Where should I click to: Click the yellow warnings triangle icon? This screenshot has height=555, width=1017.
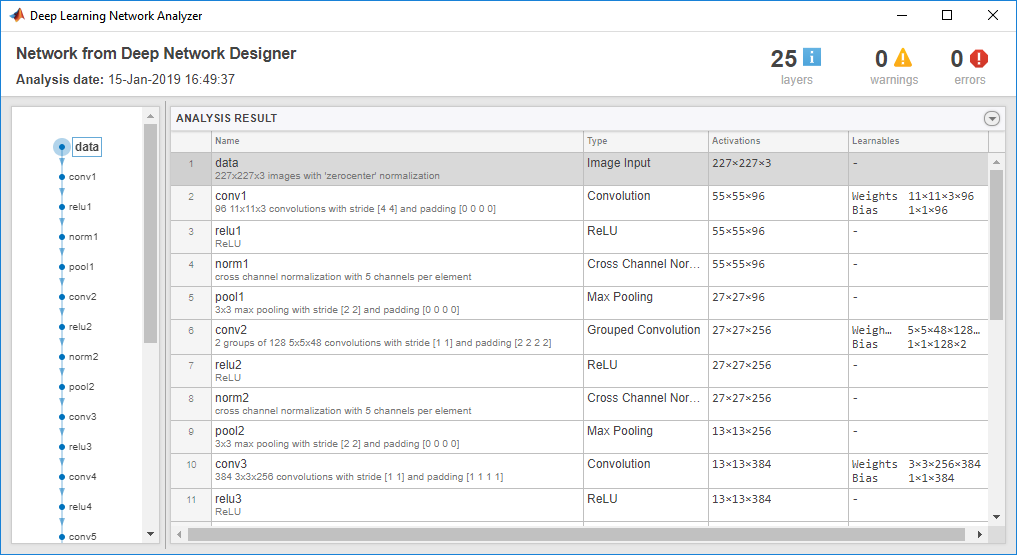(x=903, y=58)
